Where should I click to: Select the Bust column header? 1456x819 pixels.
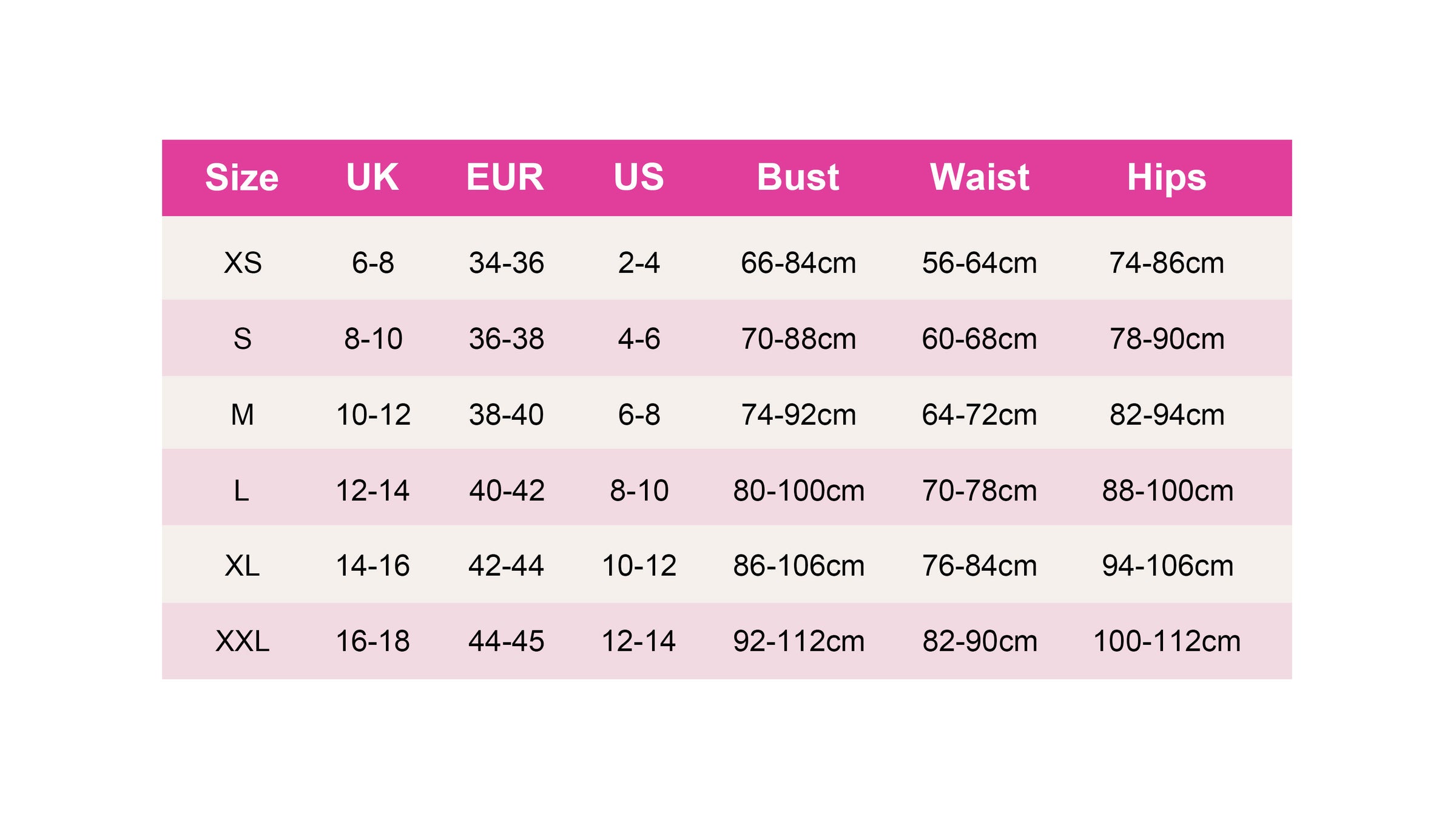[x=797, y=178]
